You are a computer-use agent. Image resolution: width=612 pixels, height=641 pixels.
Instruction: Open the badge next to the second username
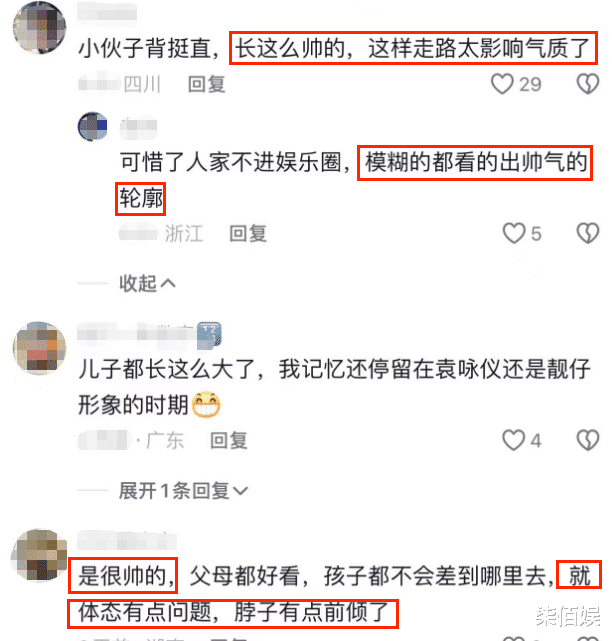(209, 336)
